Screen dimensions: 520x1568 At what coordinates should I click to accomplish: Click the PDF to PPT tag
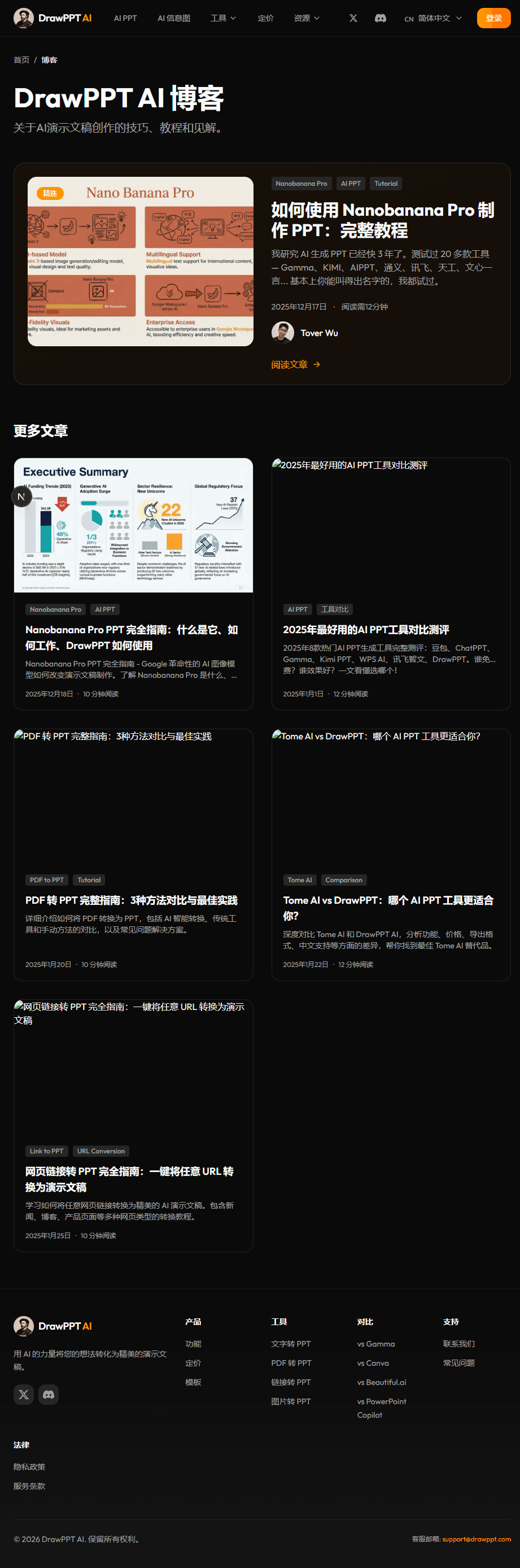(x=47, y=879)
